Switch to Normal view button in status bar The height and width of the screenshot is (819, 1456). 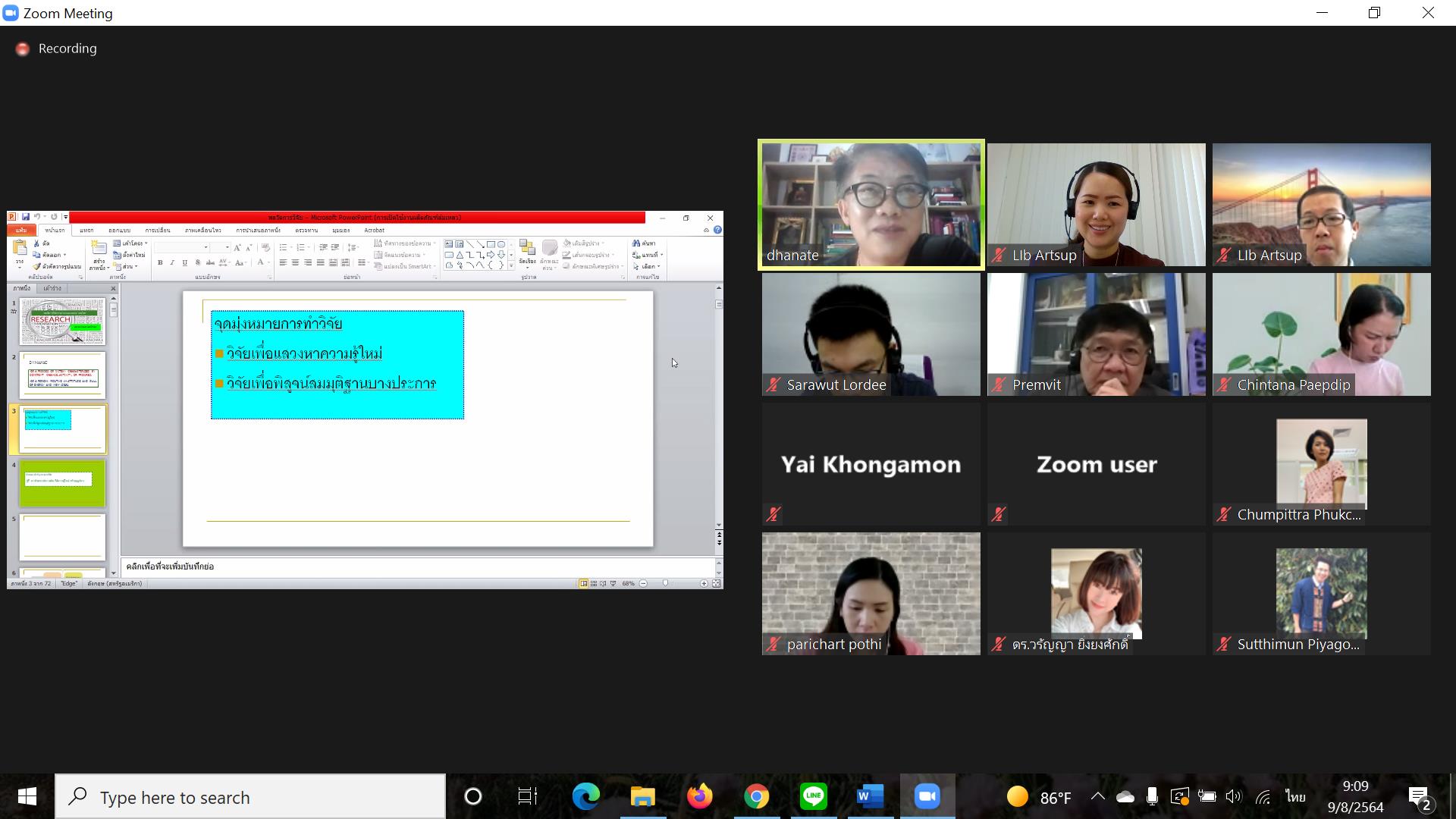tap(583, 583)
